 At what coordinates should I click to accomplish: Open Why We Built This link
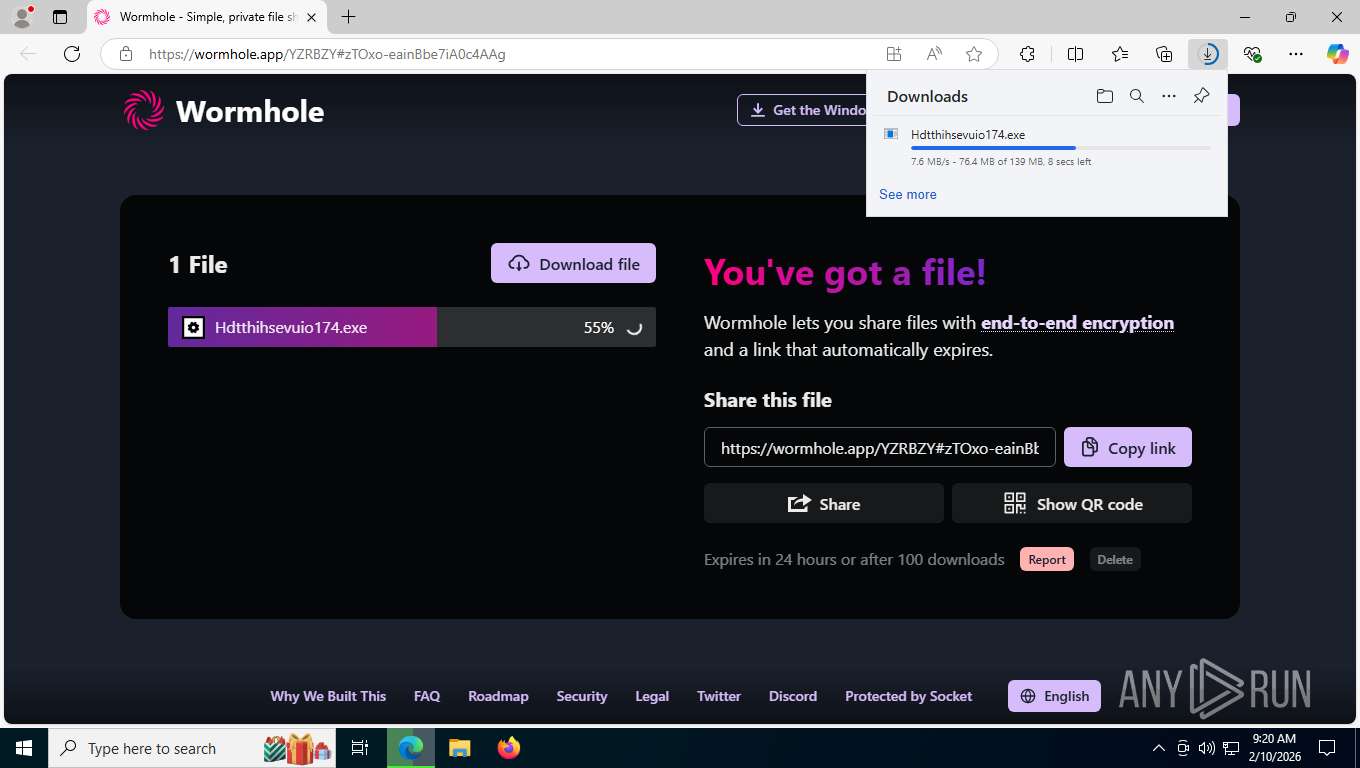tap(328, 696)
